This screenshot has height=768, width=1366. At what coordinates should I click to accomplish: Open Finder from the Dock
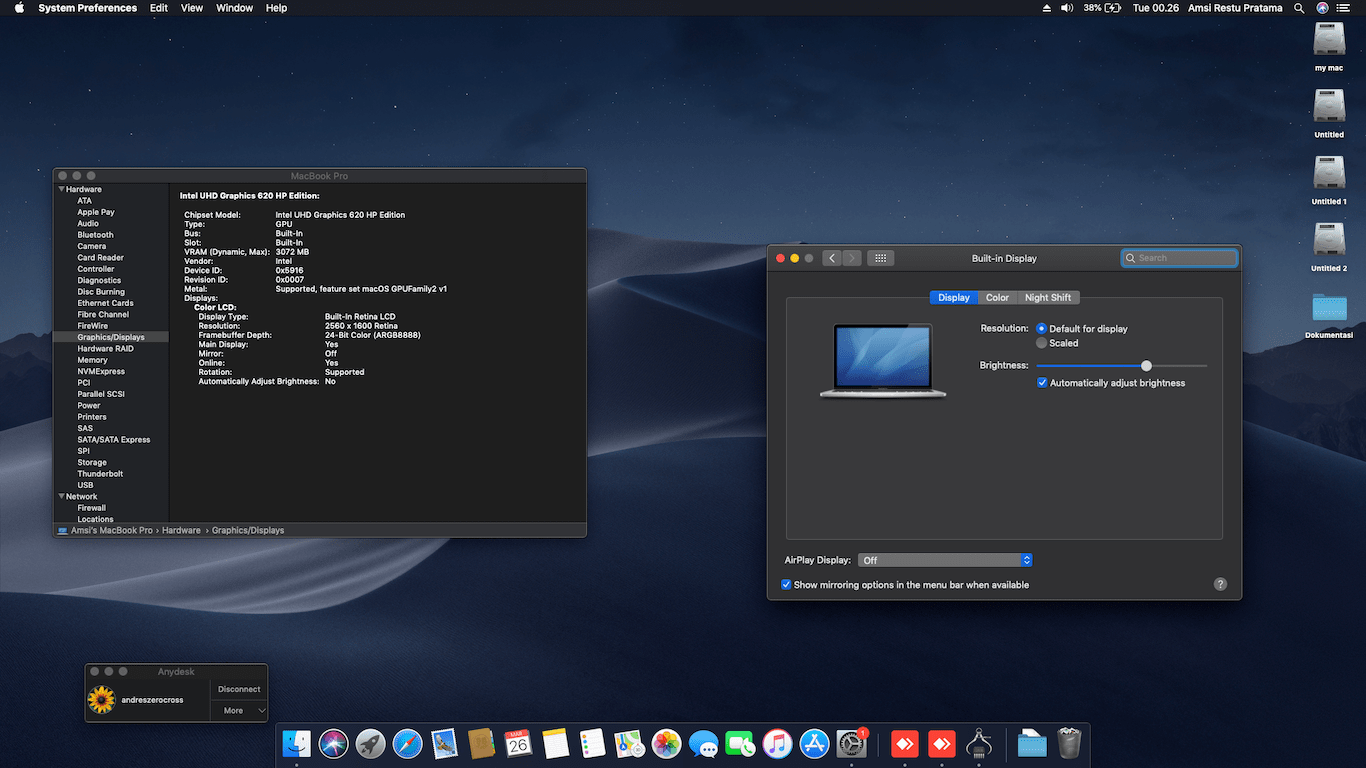click(297, 744)
